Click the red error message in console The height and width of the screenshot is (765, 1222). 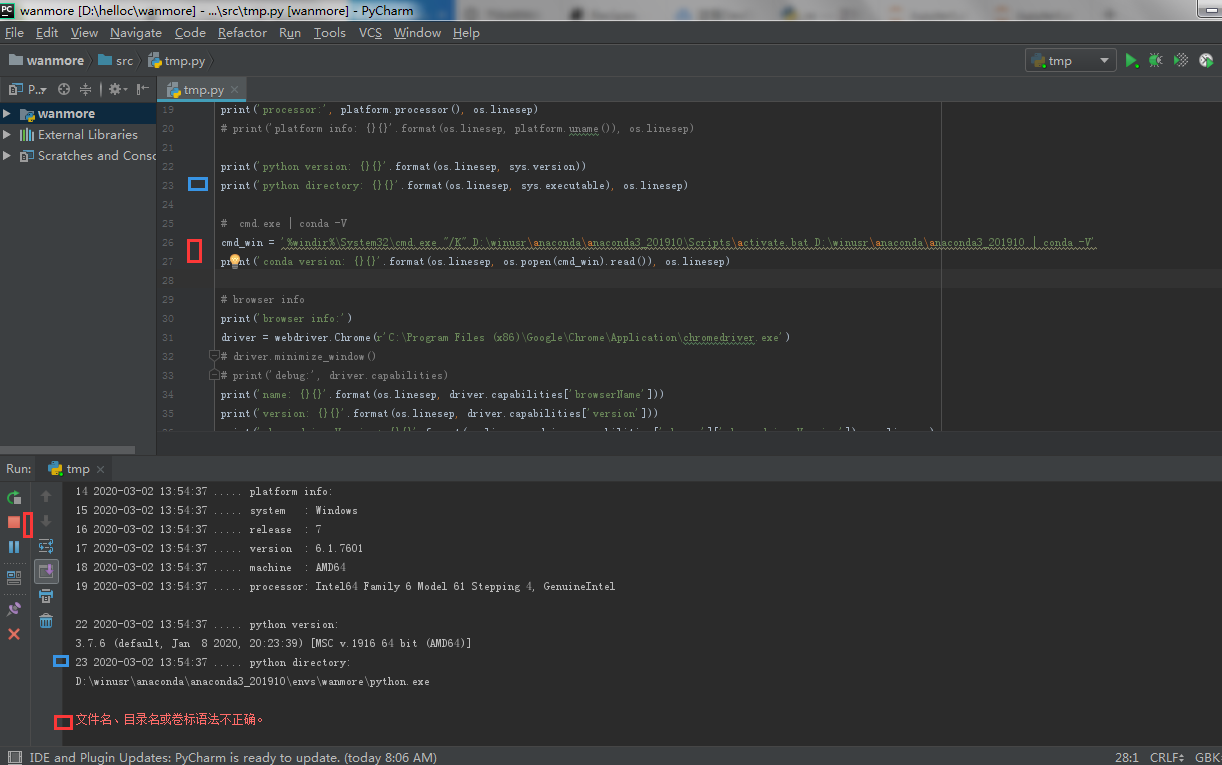(x=170, y=719)
